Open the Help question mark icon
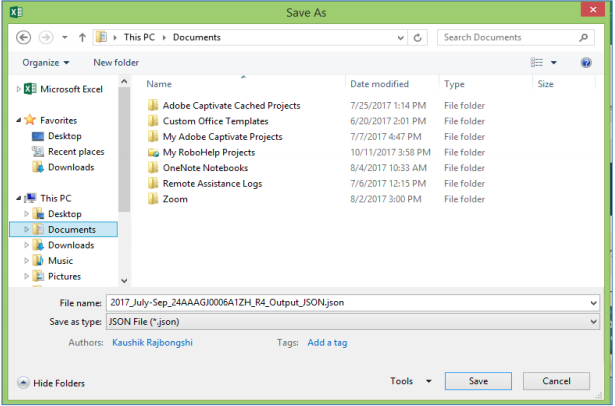Viewport: 615px width, 406px height. [586, 62]
